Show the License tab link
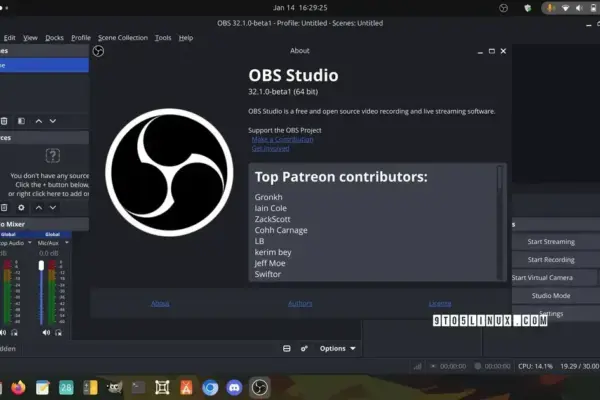The height and width of the screenshot is (400, 600). point(440,304)
